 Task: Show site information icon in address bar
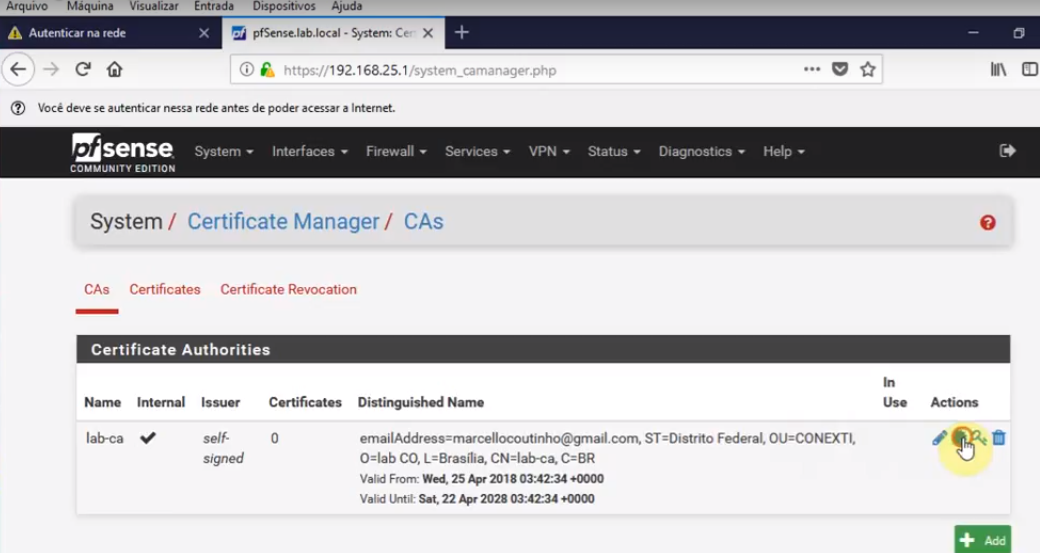[x=246, y=70]
